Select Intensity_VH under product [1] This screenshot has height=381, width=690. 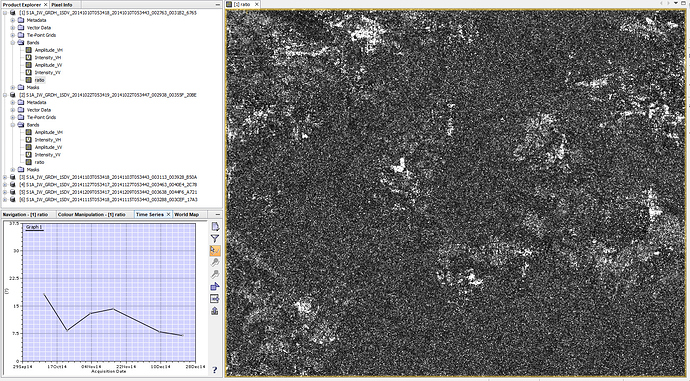[x=48, y=58]
